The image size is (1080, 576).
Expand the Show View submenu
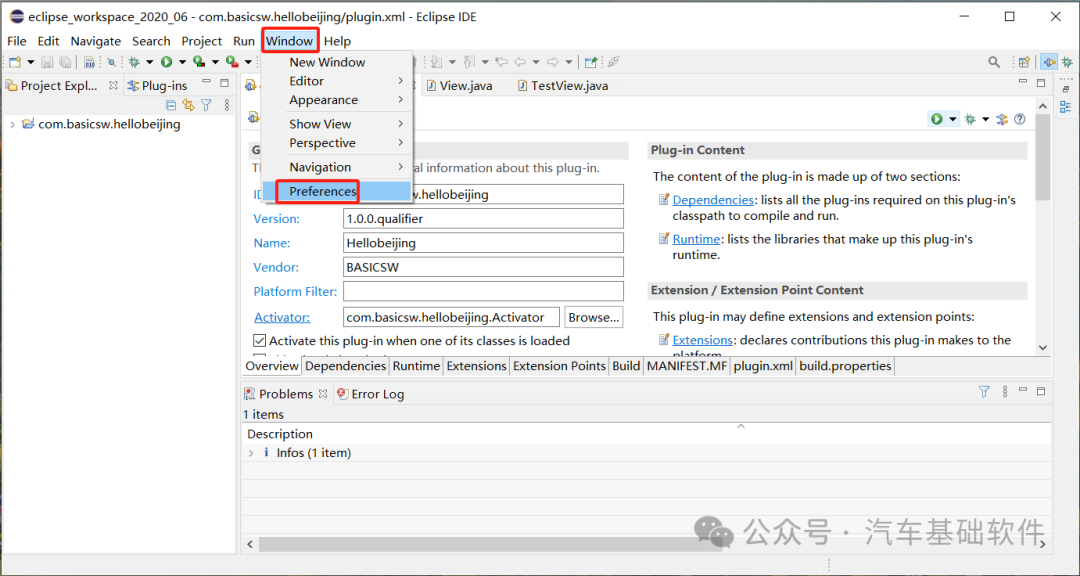point(338,124)
